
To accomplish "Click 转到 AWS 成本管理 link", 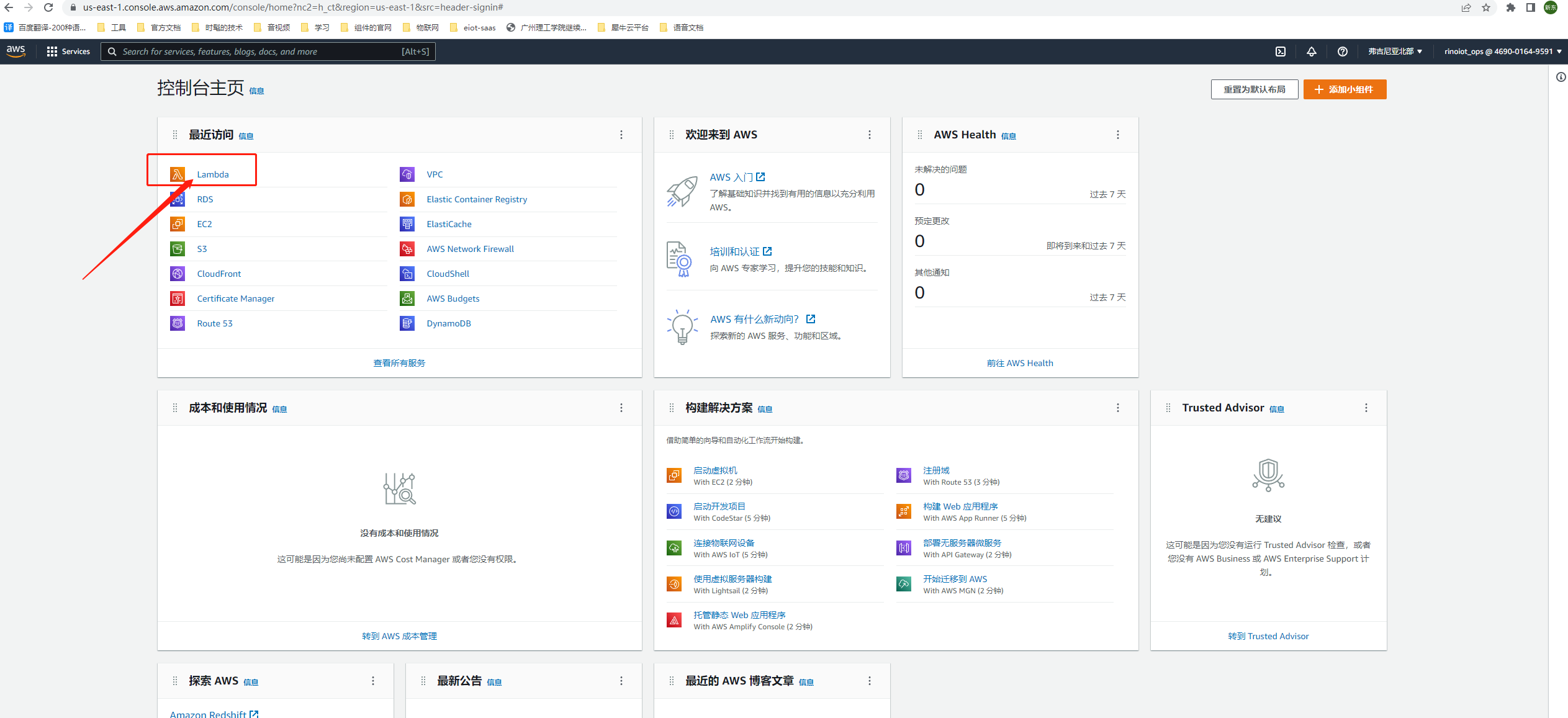I will coord(399,636).
